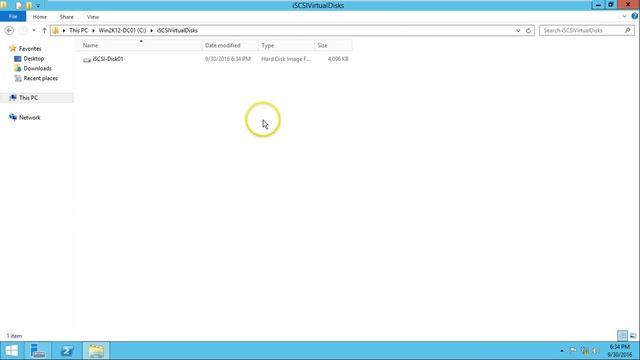640x360 pixels.
Task: Open Server Manager from the taskbar
Action: click(38, 351)
